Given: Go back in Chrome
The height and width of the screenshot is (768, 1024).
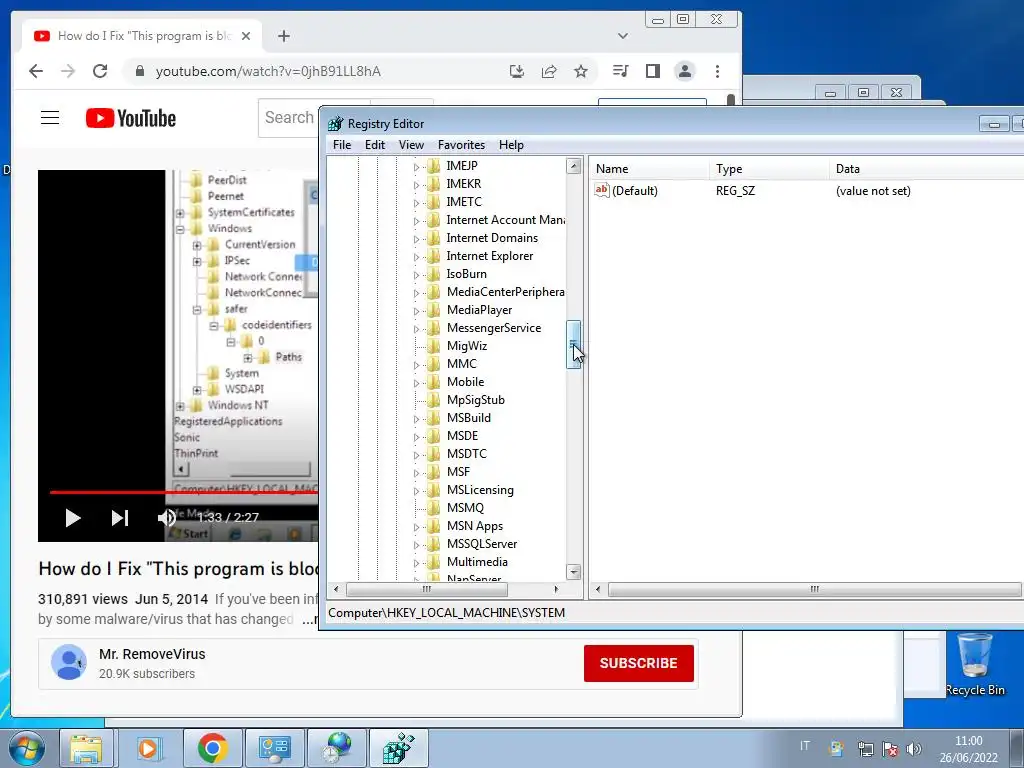Looking at the screenshot, I should click(36, 71).
